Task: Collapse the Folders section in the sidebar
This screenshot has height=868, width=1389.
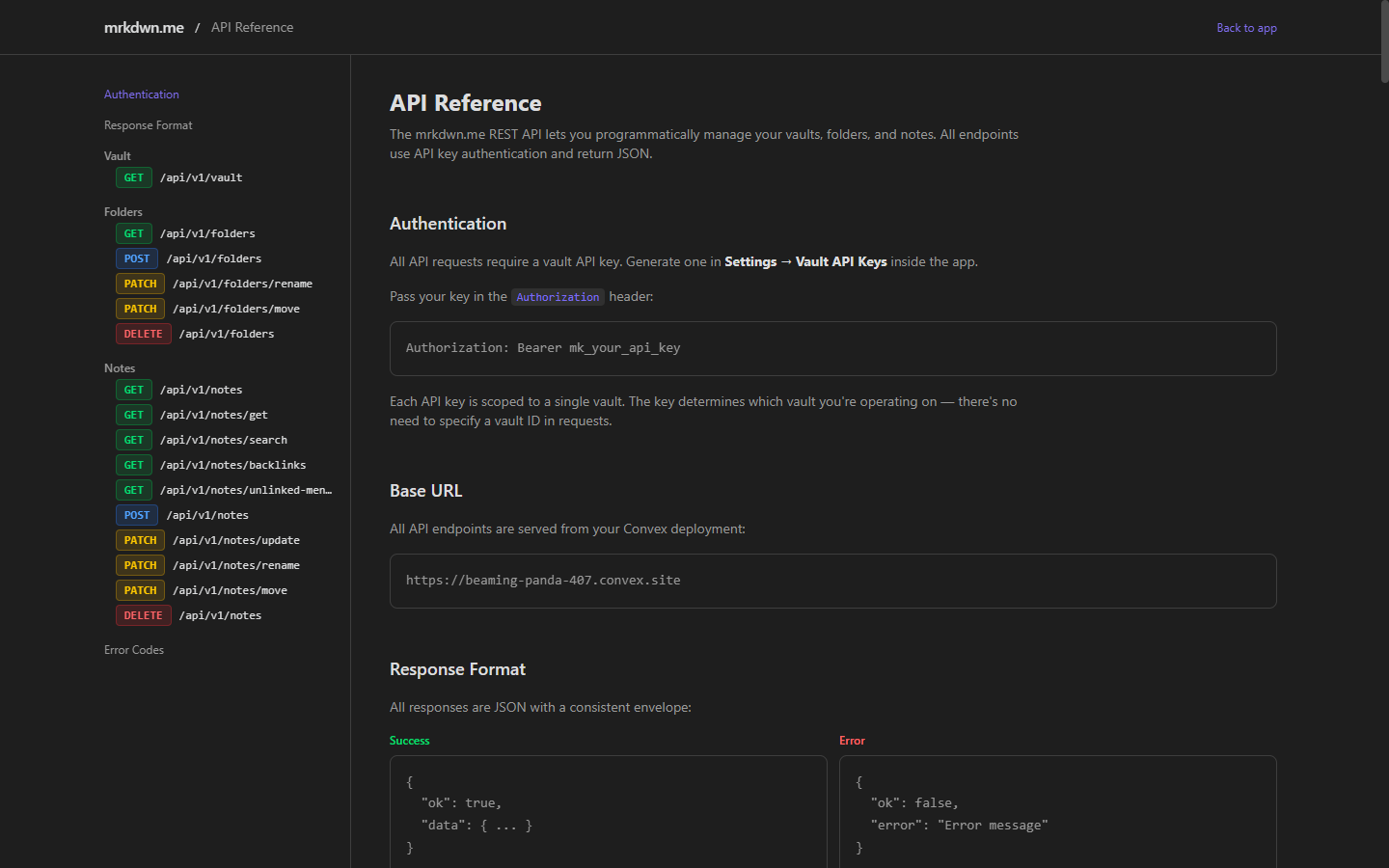Action: tap(123, 211)
